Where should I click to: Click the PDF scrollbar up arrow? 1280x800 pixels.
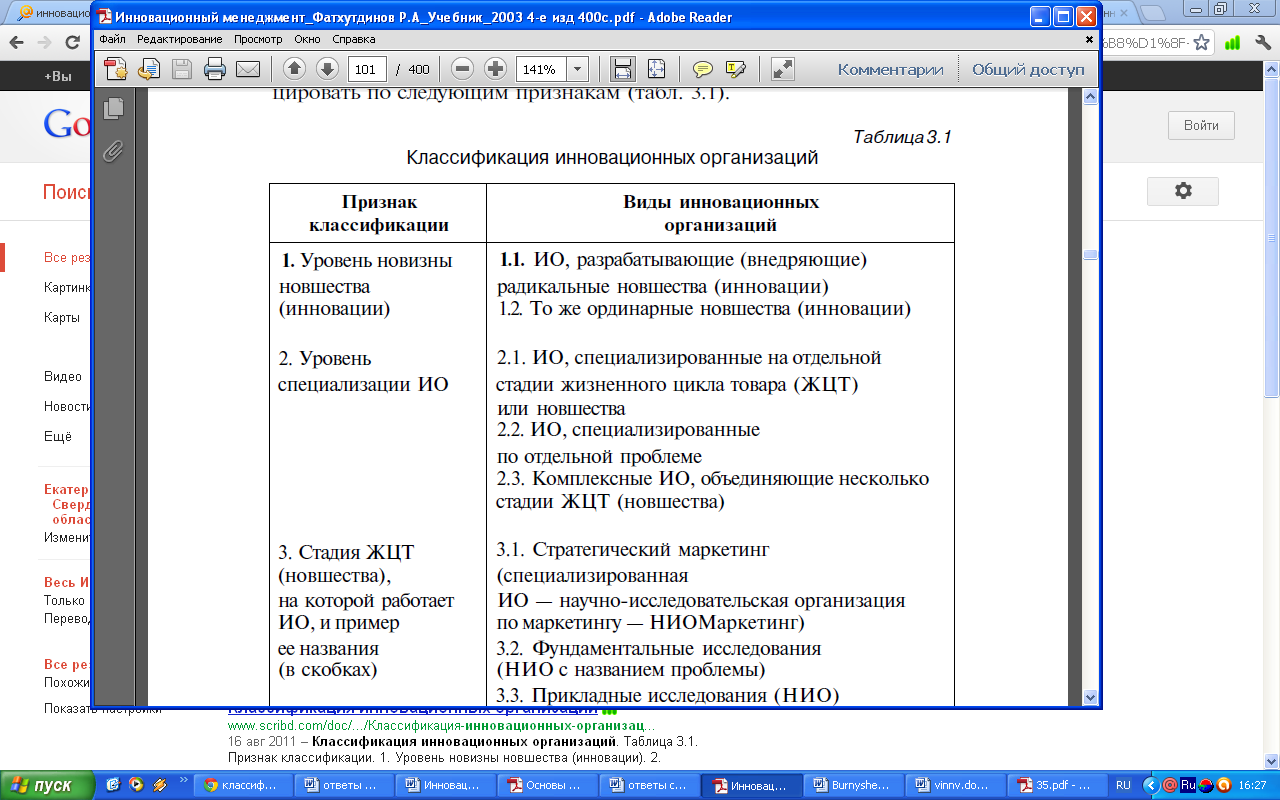tap(1090, 96)
